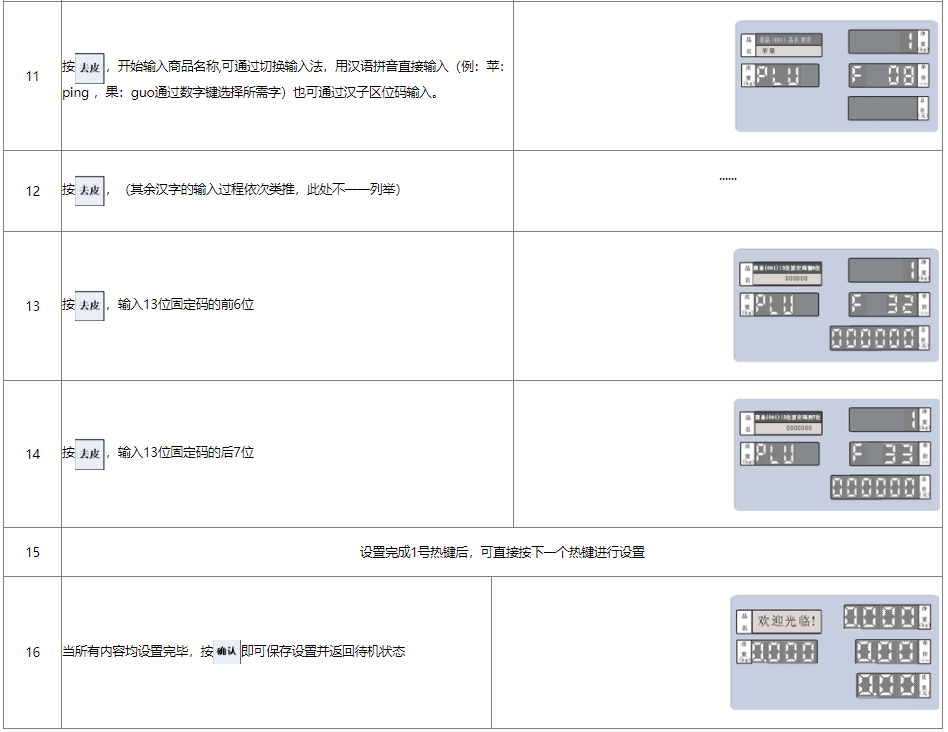
Task: Click the PLU readout in step 13 image
Action: [x=786, y=305]
